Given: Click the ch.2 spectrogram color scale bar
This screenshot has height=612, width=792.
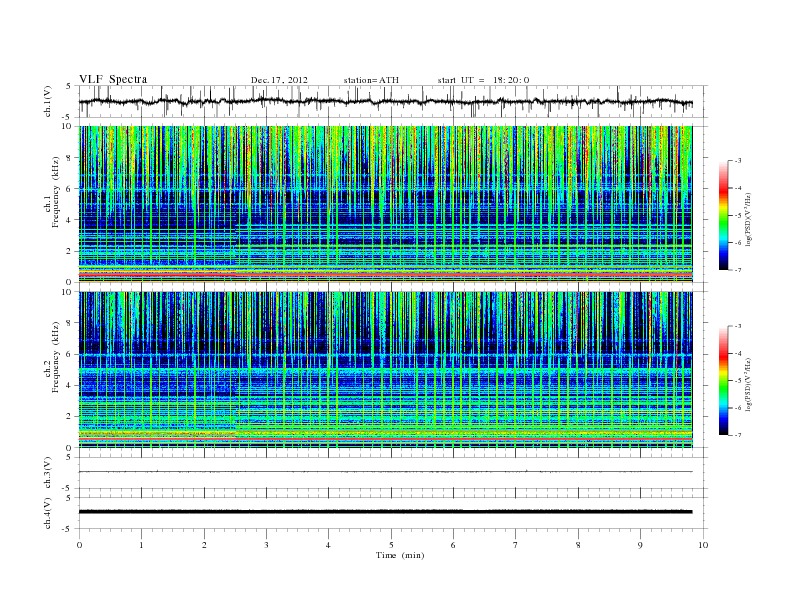Looking at the screenshot, I should point(723,381).
